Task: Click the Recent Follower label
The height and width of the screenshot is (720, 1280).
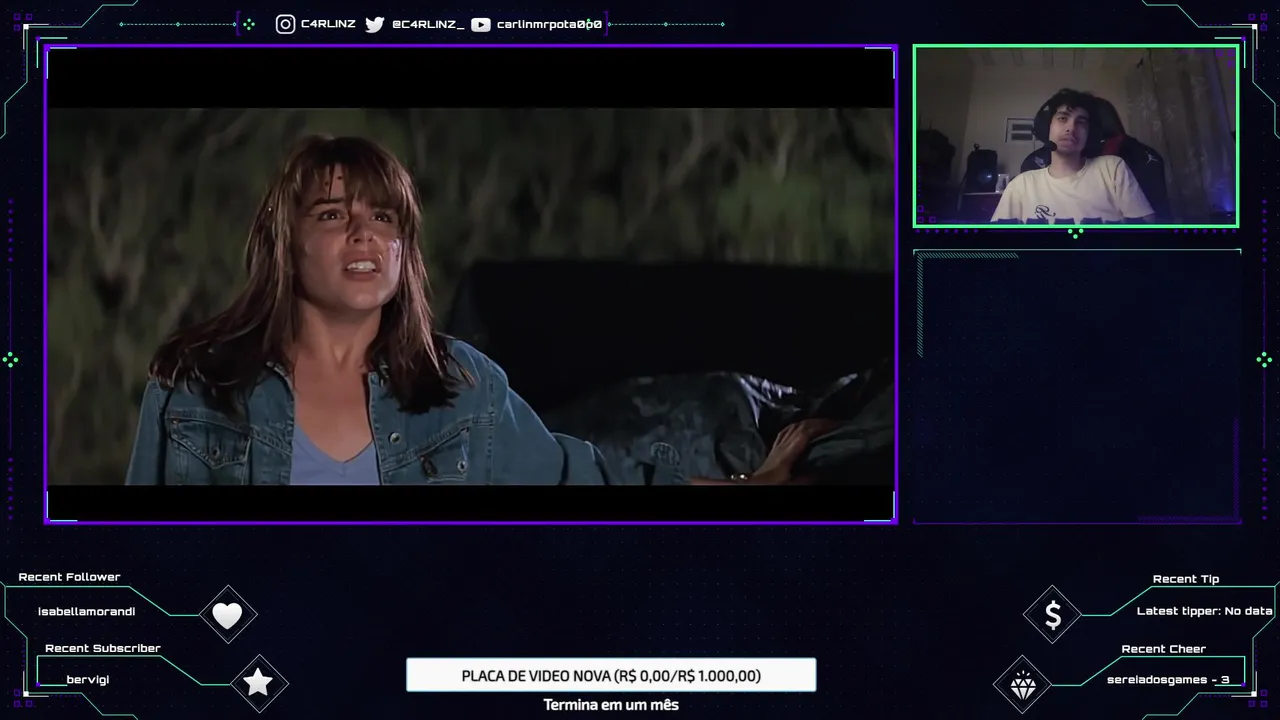Action: pyautogui.click(x=69, y=577)
